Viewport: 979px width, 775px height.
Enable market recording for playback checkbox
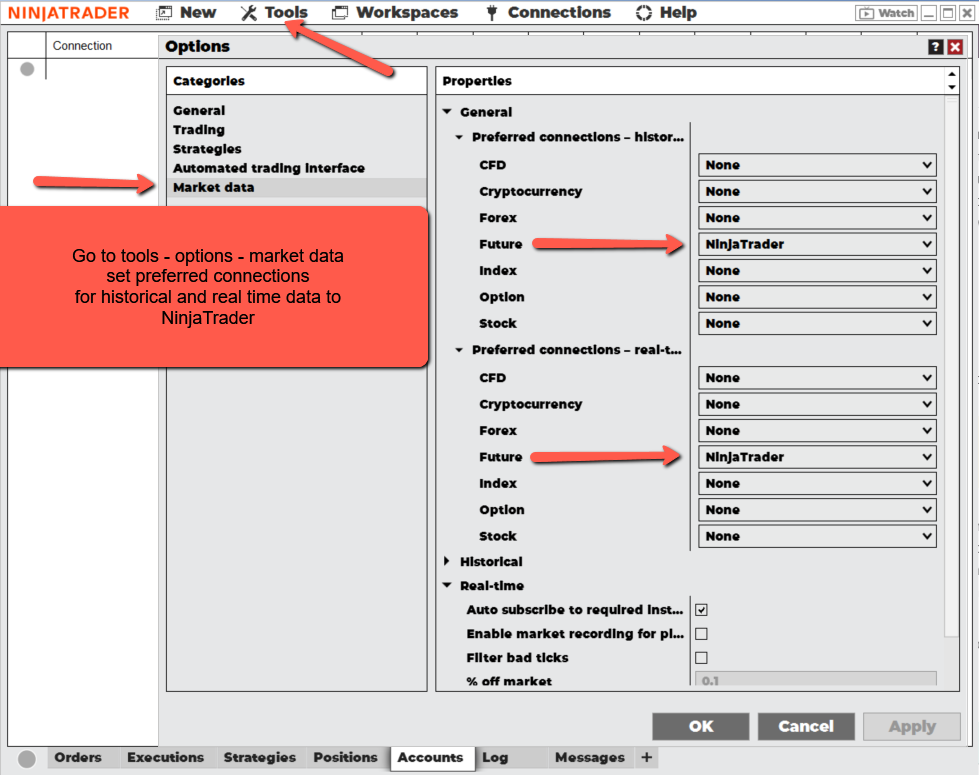[x=701, y=634]
